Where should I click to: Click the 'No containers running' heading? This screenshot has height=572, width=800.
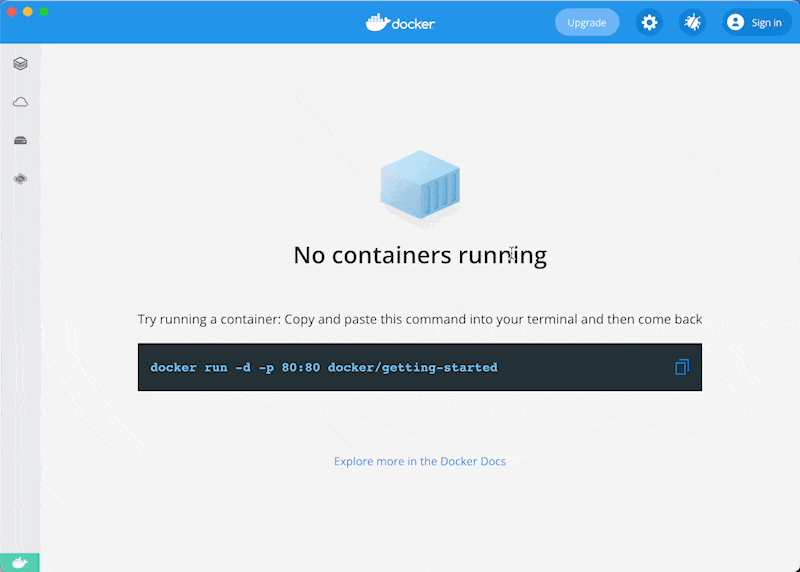coord(420,255)
